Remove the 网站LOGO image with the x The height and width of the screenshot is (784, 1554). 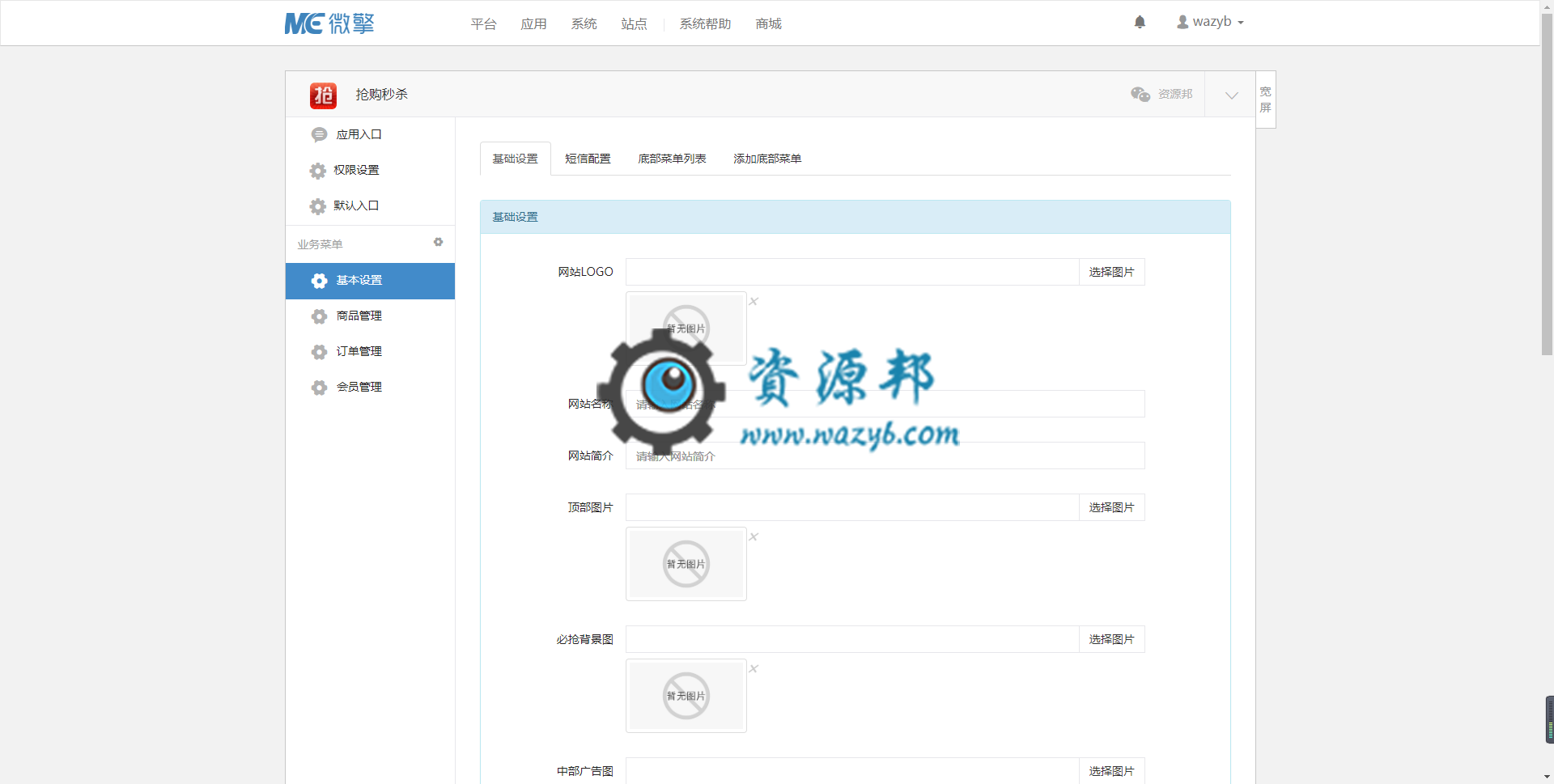pos(754,301)
